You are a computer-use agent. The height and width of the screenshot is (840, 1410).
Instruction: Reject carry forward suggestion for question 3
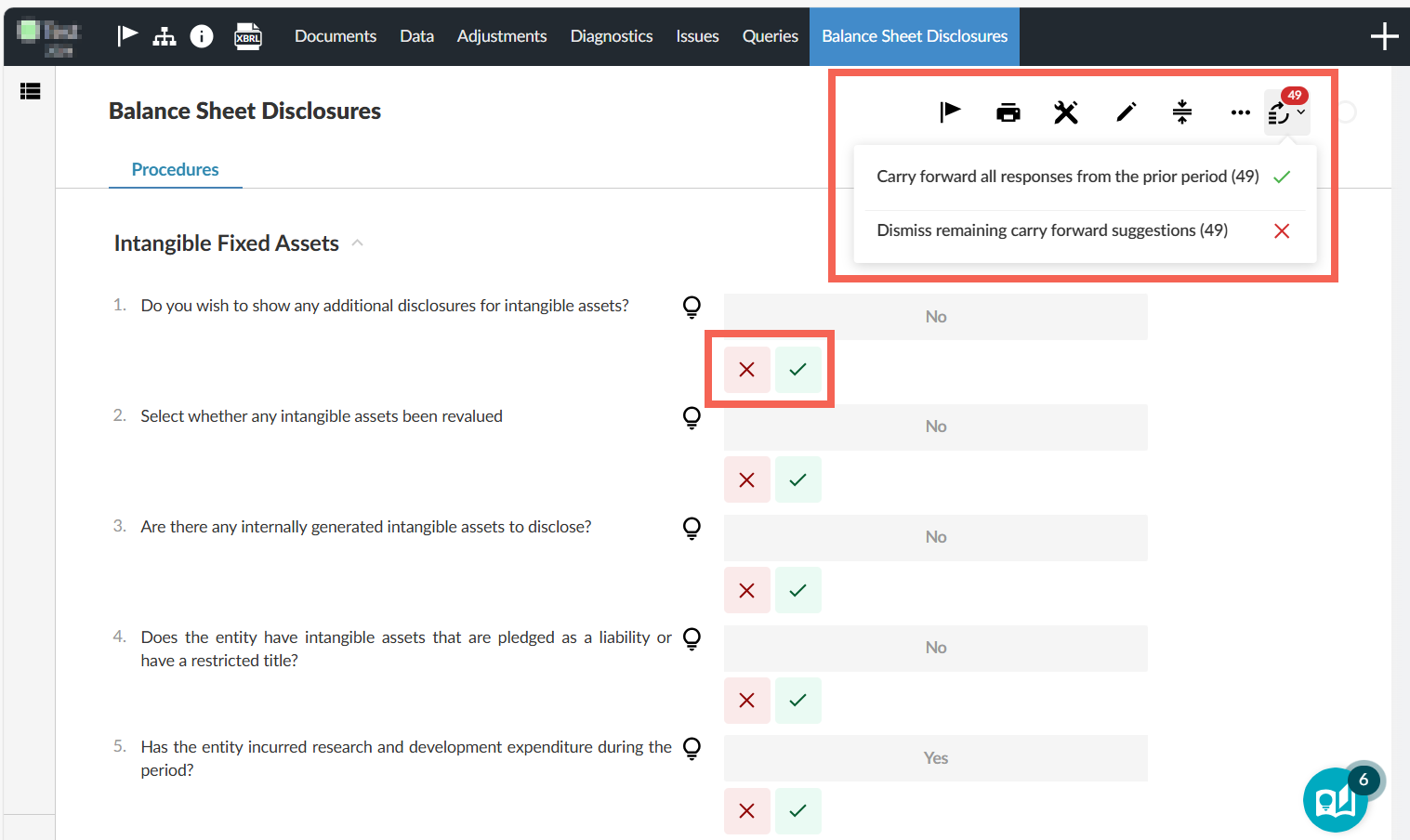pos(747,590)
